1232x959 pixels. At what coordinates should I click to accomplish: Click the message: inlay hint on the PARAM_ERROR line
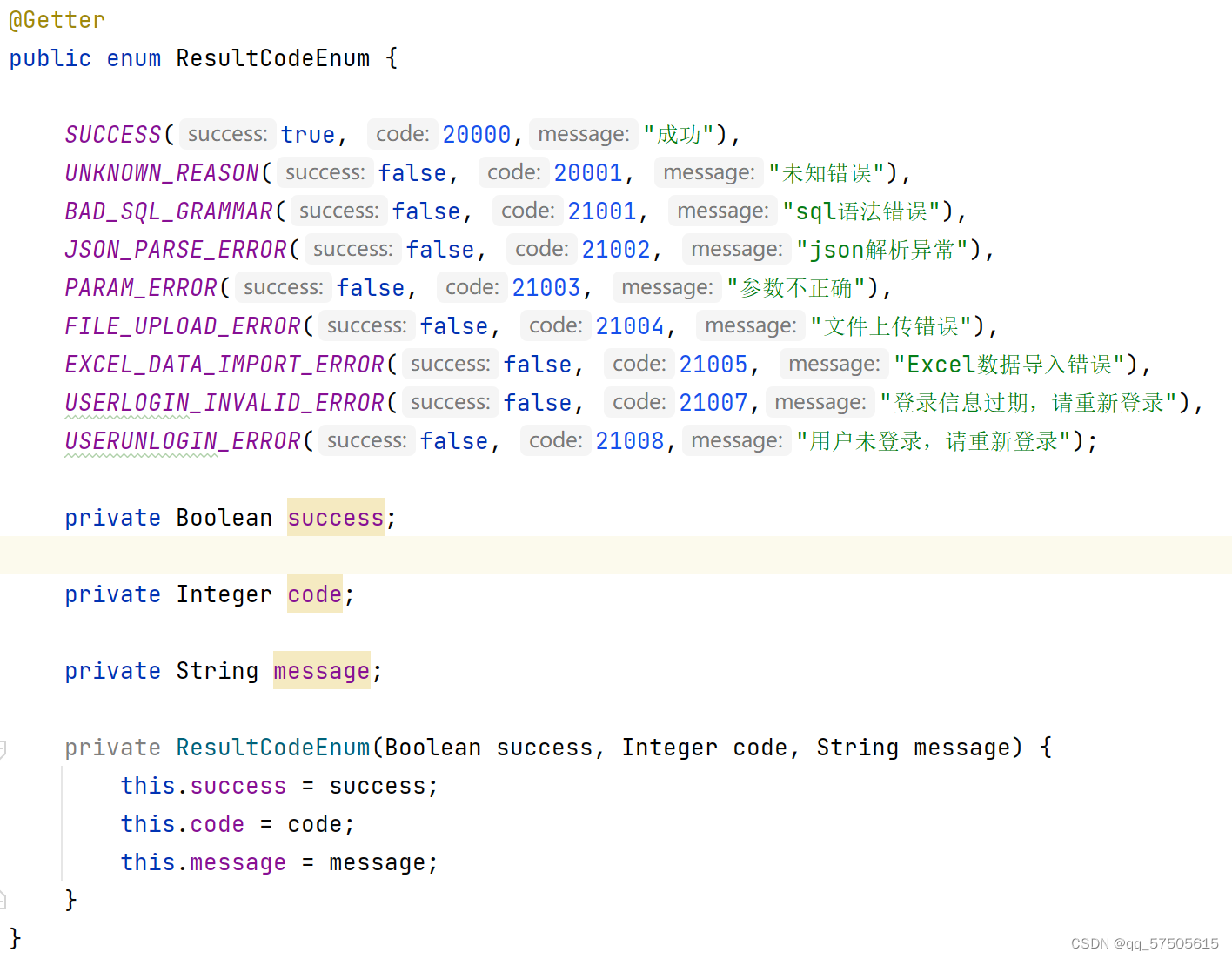[666, 286]
